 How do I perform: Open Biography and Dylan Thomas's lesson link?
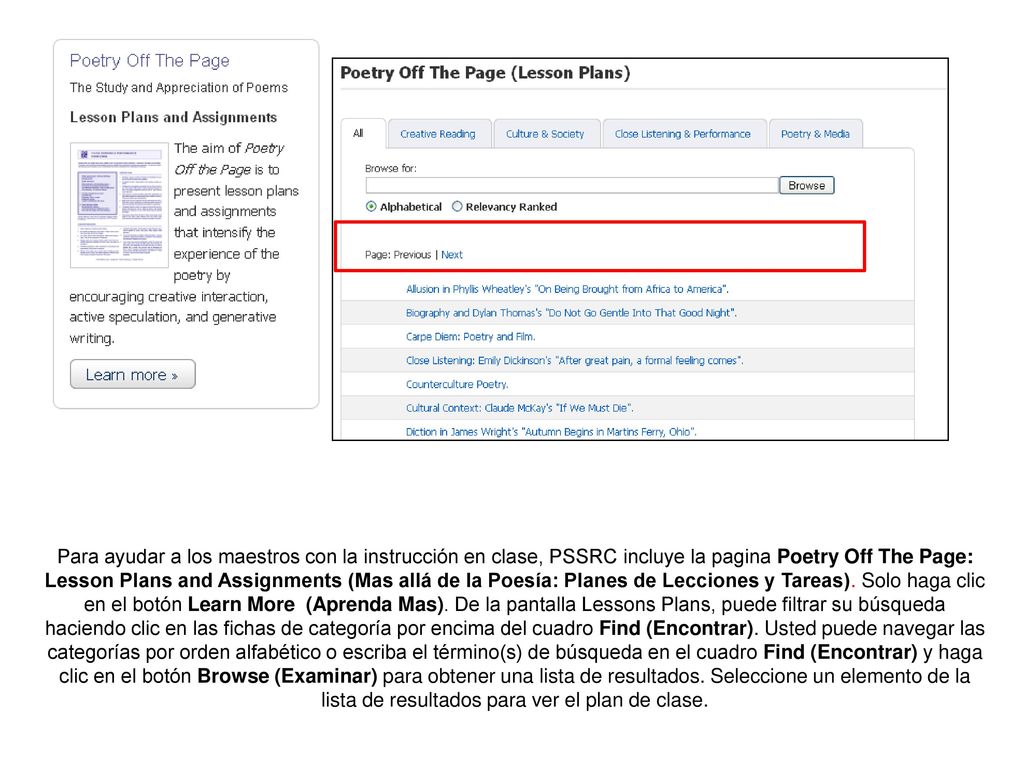(x=571, y=313)
